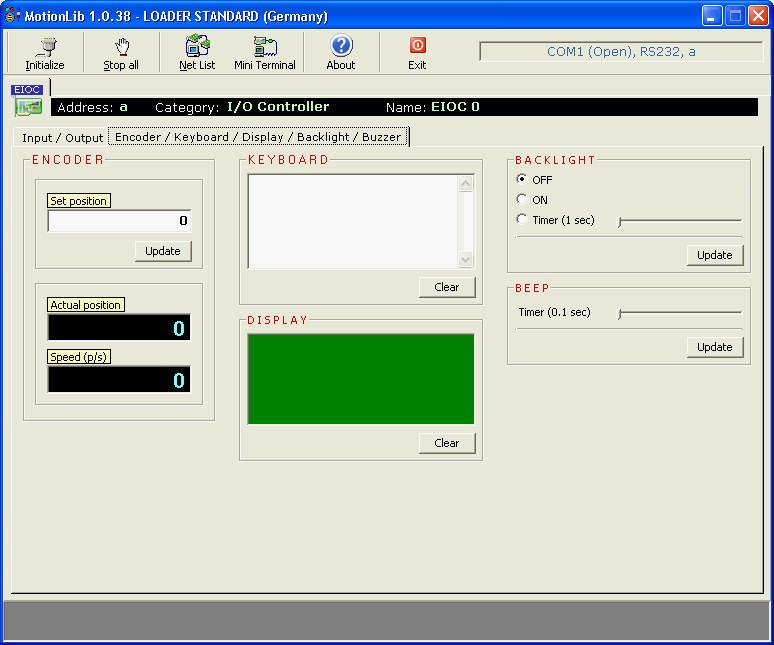The image size is (774, 645).
Task: Choose backlight Timer (1 sec) option
Action: tap(522, 220)
